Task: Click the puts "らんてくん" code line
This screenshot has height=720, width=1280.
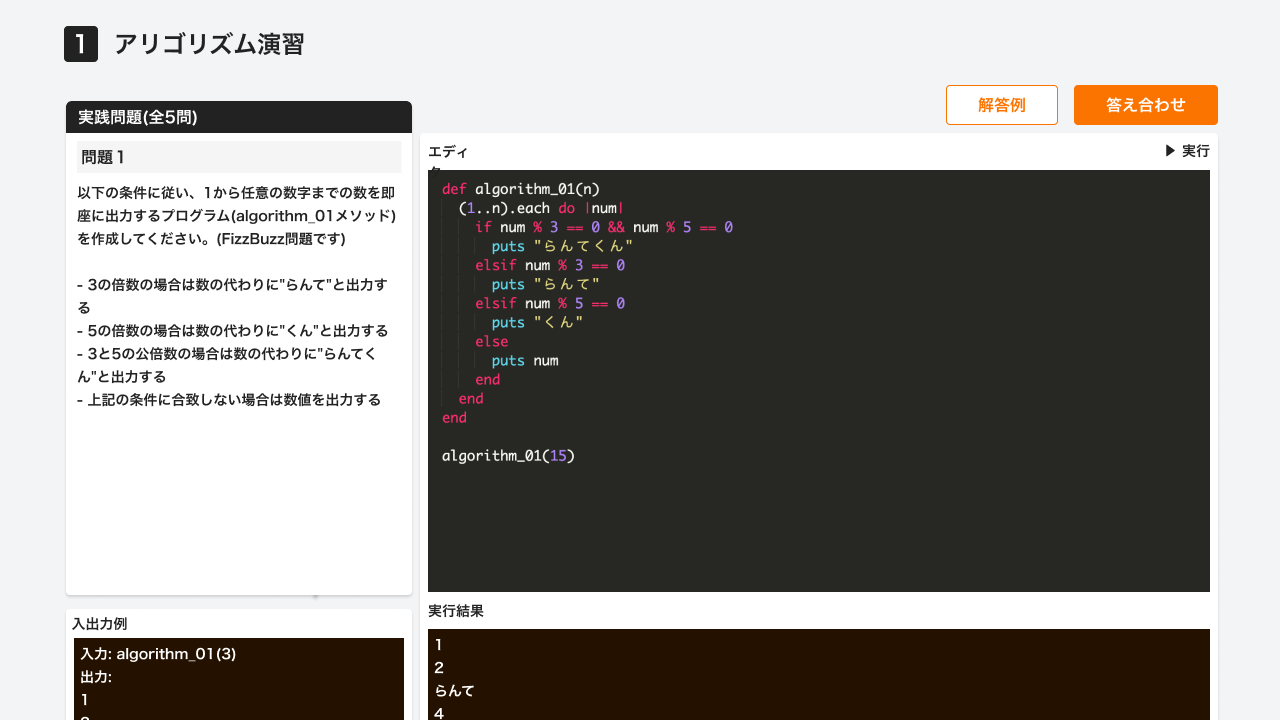Action: coord(562,246)
